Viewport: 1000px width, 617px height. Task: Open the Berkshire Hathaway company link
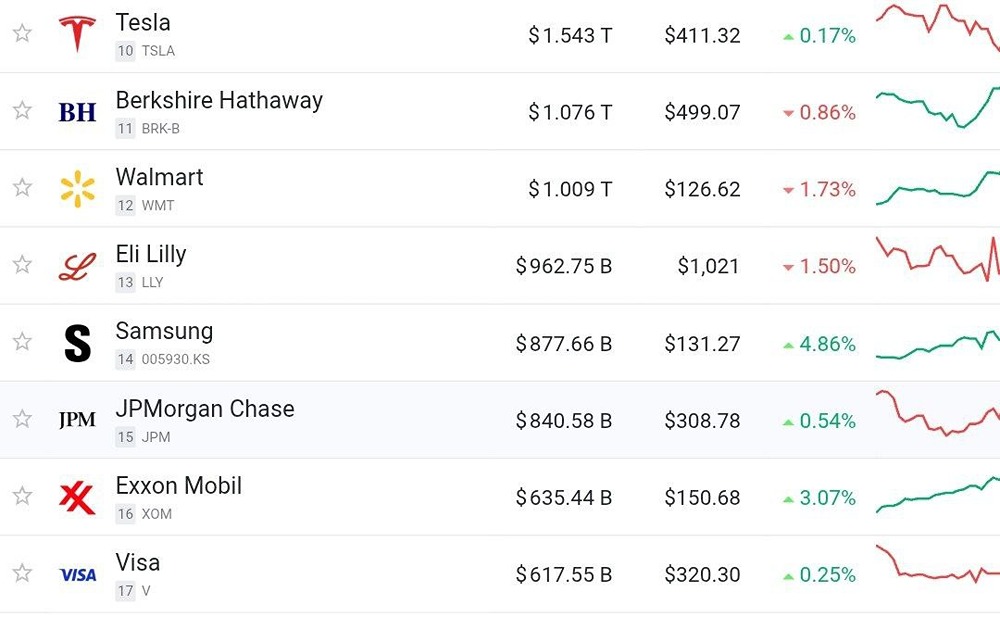click(x=219, y=100)
